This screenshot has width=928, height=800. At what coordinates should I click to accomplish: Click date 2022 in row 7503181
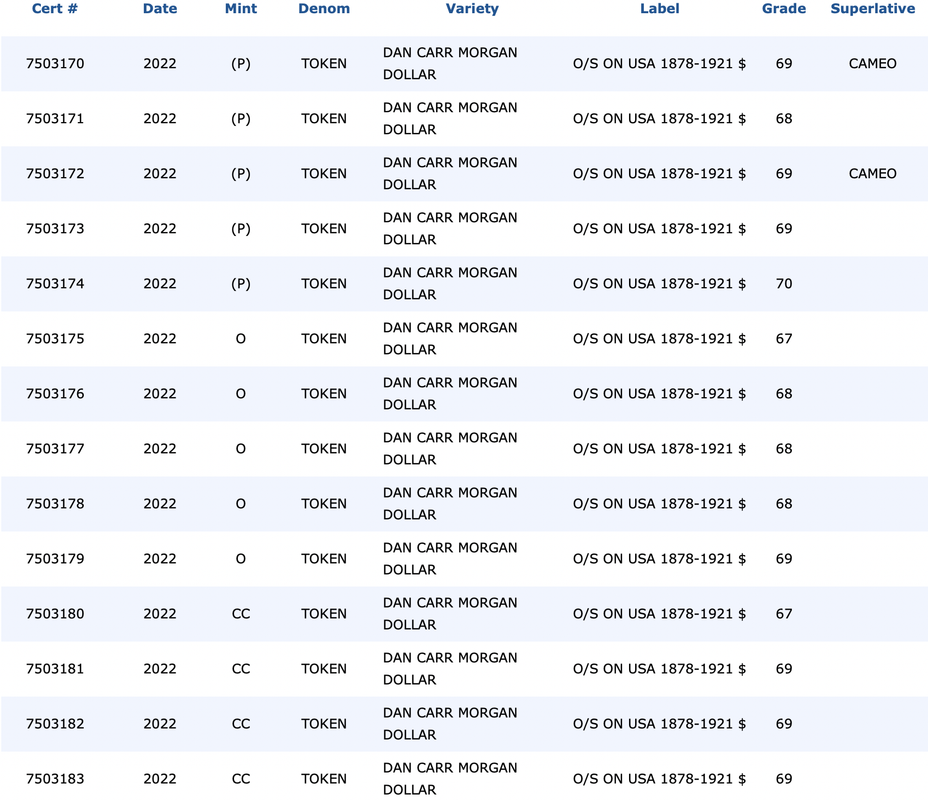(160, 669)
